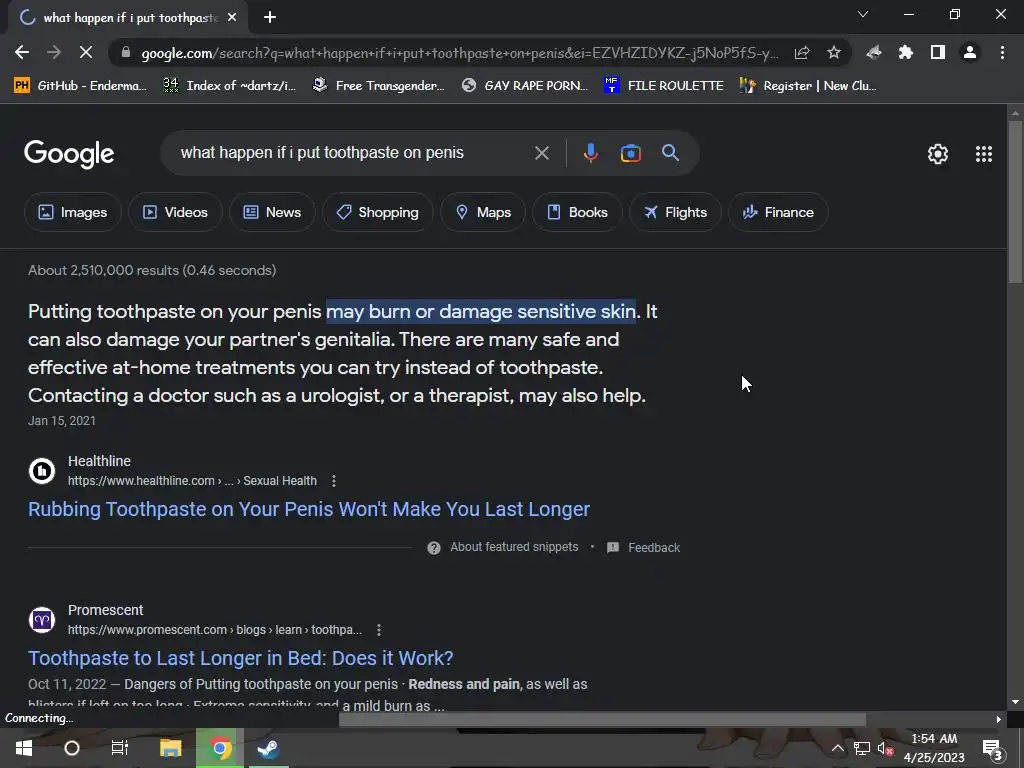The width and height of the screenshot is (1024, 768).
Task: Stop loading the page
Action: click(x=86, y=52)
